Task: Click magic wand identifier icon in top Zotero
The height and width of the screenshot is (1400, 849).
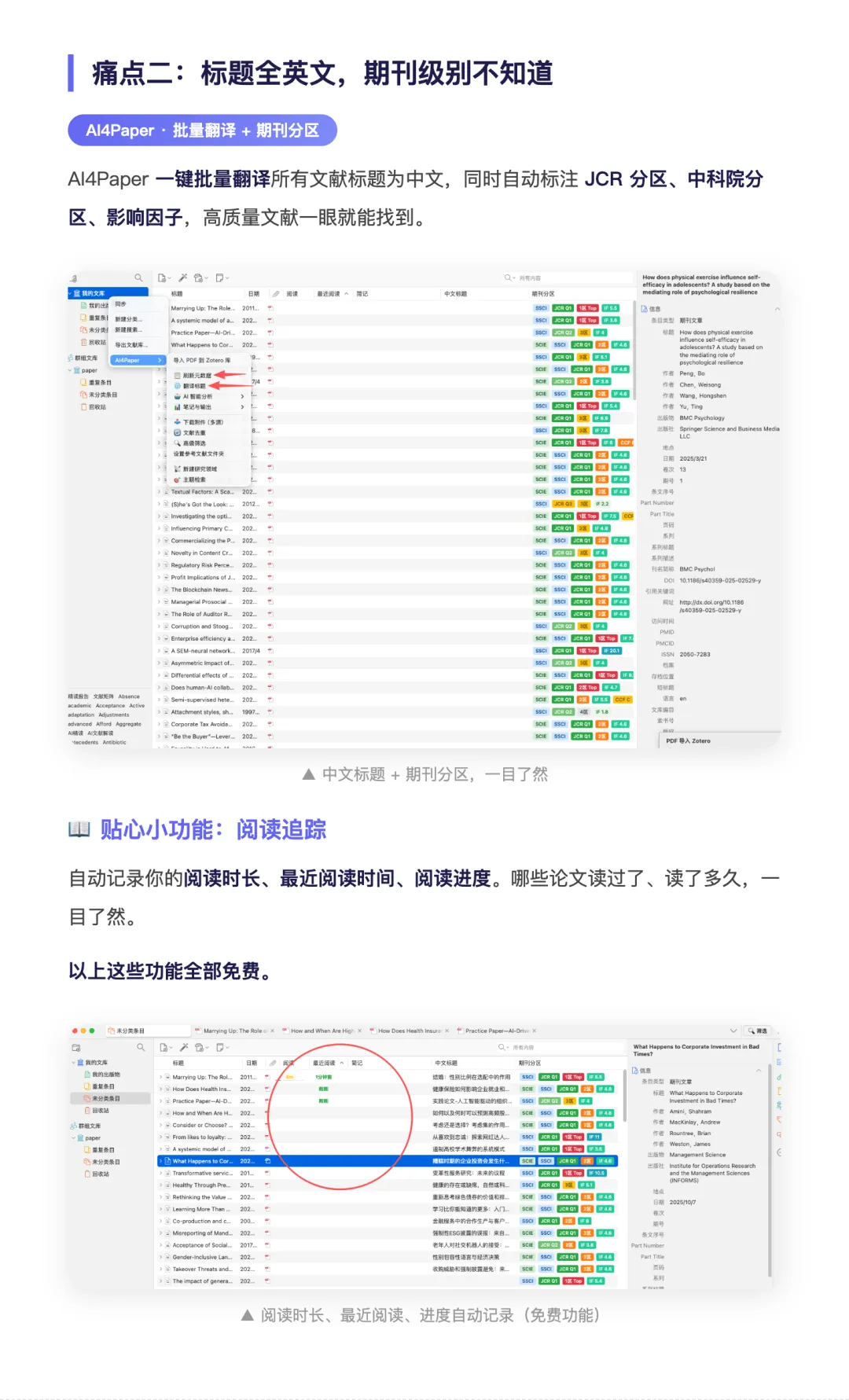Action: [182, 277]
